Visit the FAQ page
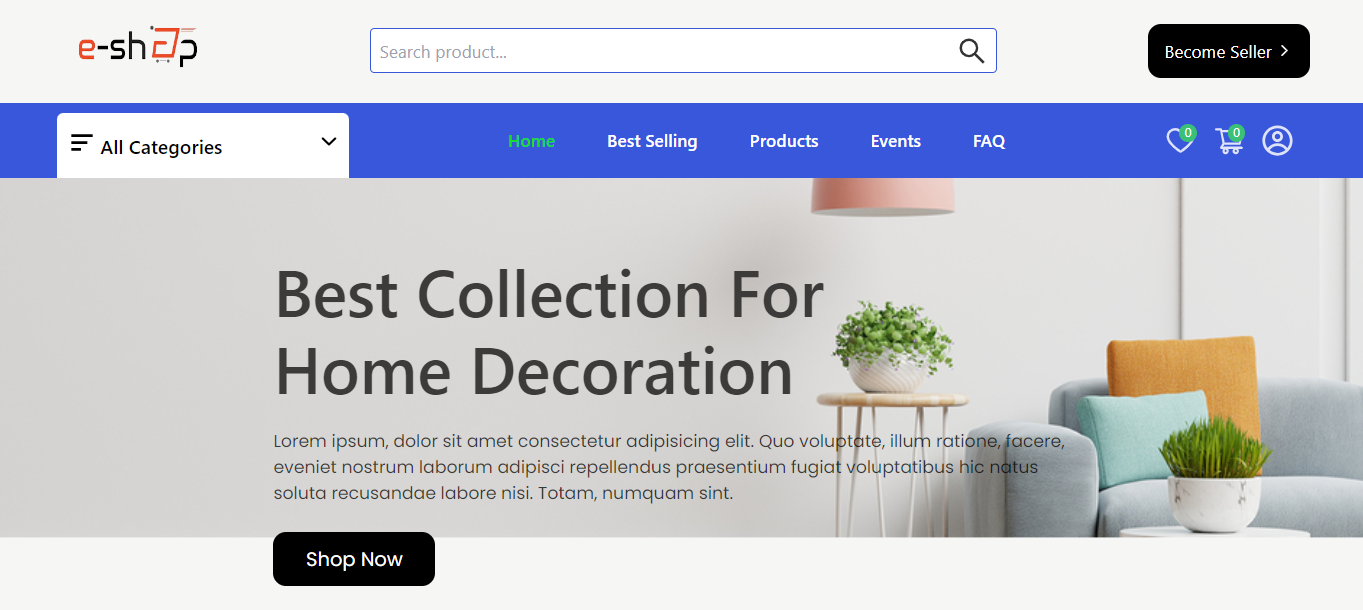1363x610 pixels. [989, 141]
